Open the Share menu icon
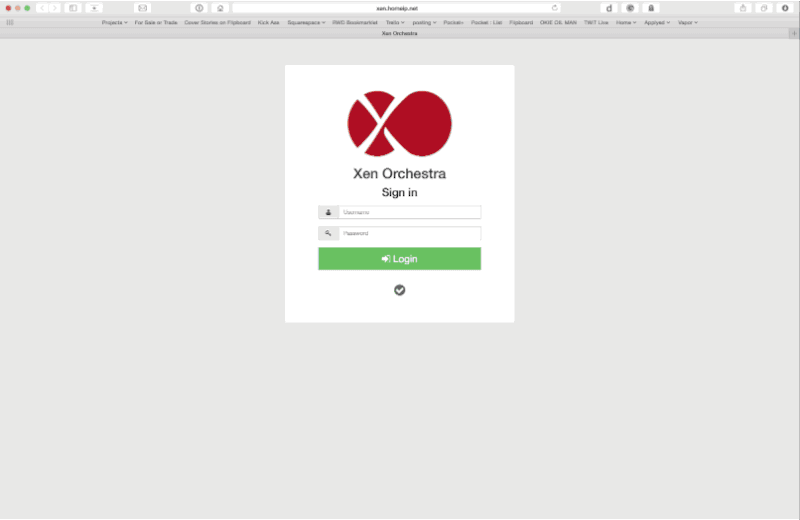800x520 pixels. point(743,8)
